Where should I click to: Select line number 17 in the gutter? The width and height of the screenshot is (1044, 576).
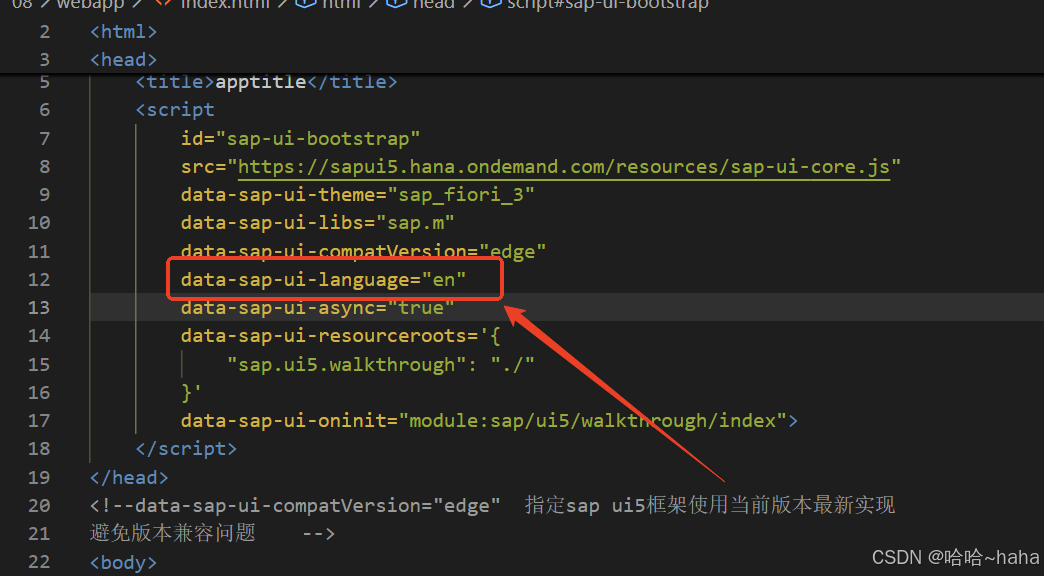[39, 421]
